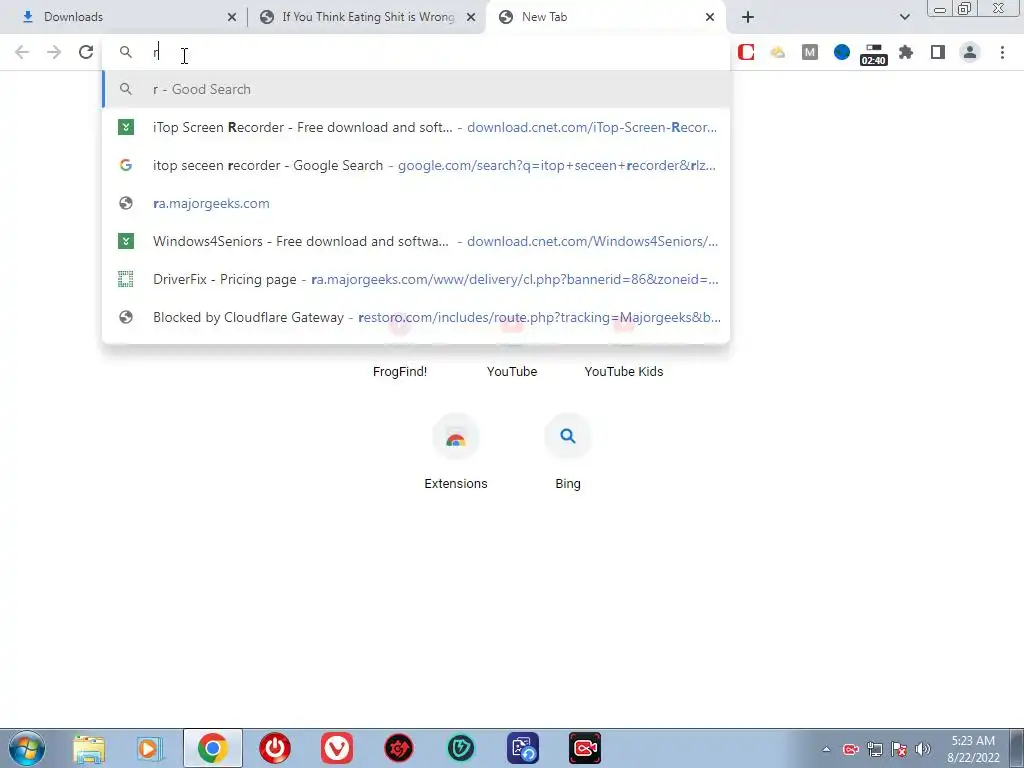Screen dimensions: 1024x768
Task: Close the New Tab tab
Action: point(710,17)
